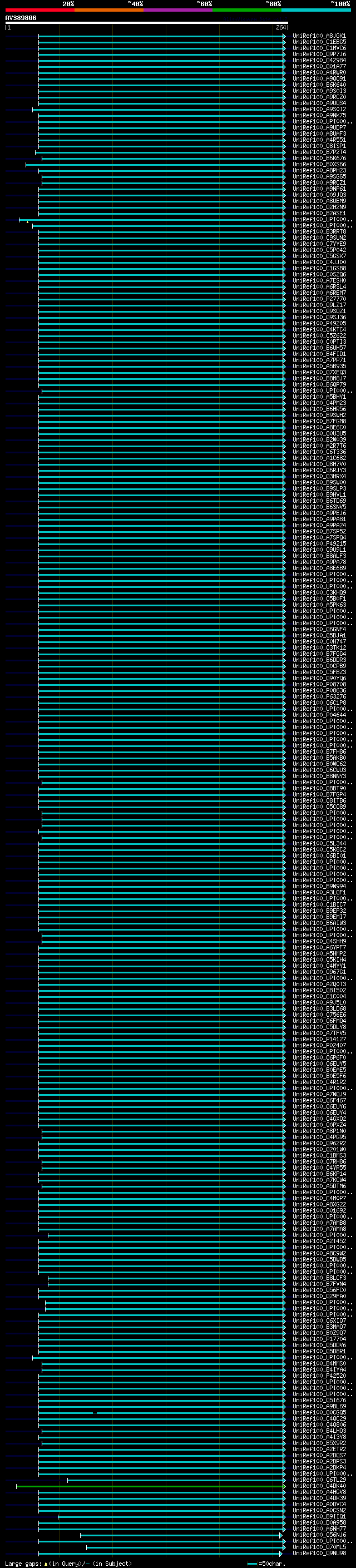
Task: Select hit label UniRef100_B4MMS0
Action: [x=319, y=1363]
